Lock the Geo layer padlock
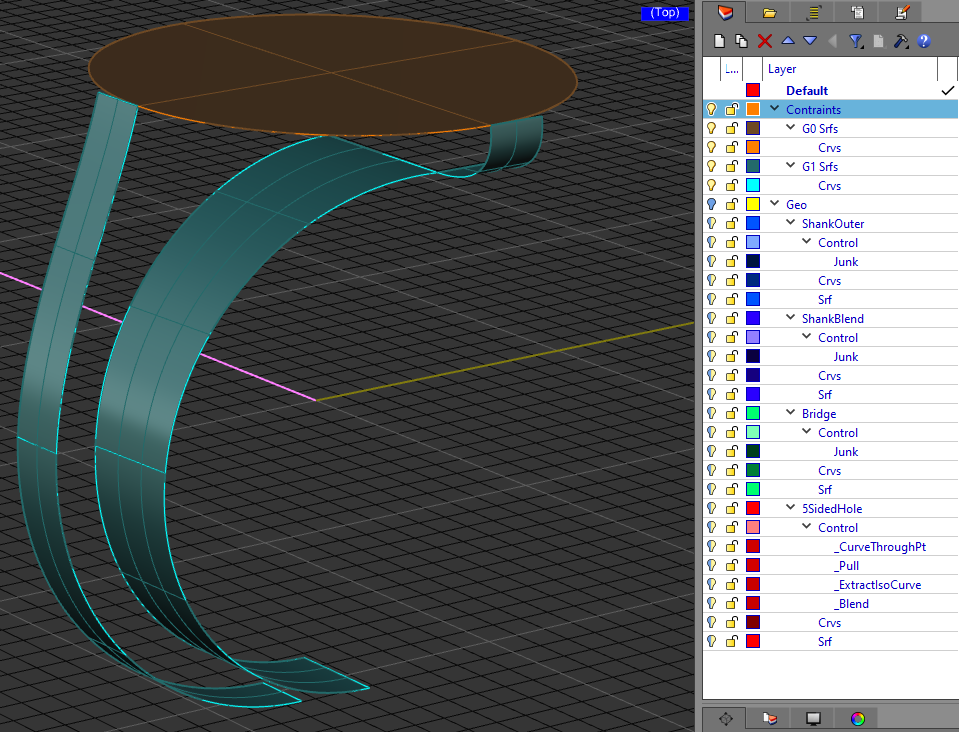The image size is (959, 732). [x=731, y=204]
